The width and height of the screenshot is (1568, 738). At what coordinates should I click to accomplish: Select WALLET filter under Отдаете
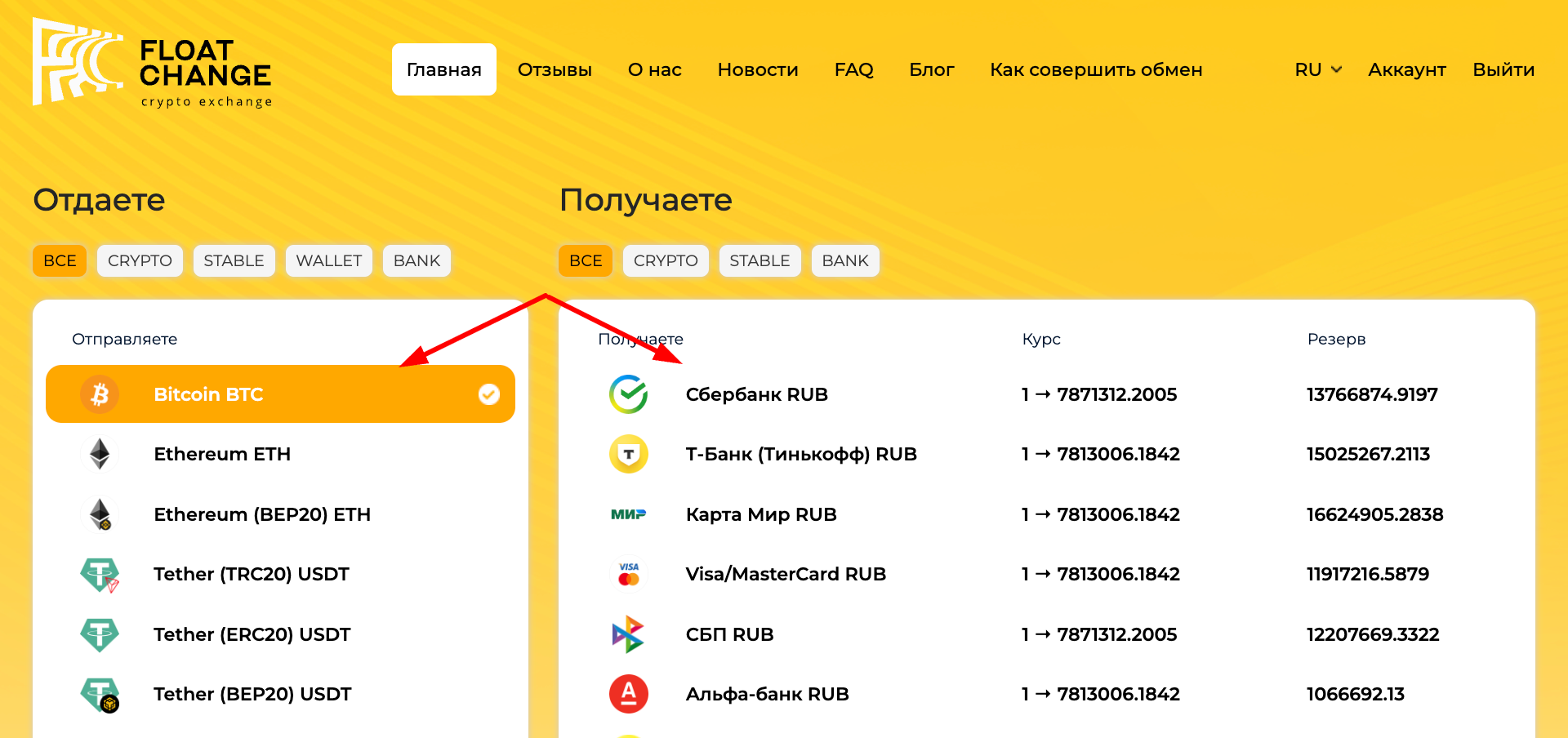click(329, 260)
